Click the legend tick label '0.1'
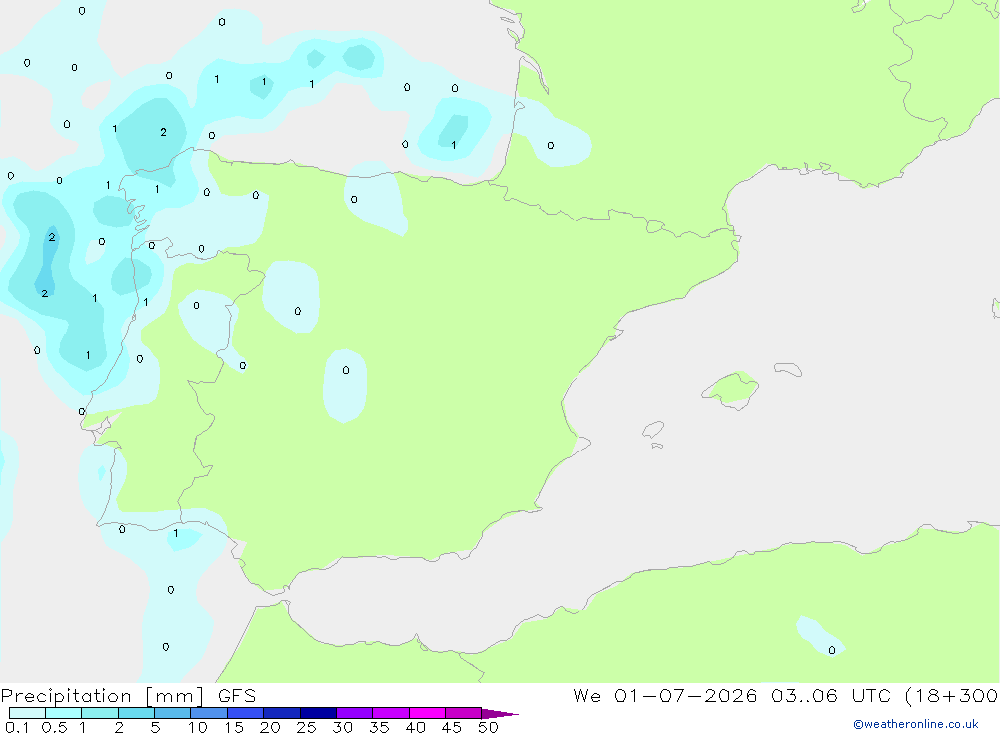 tap(17, 727)
